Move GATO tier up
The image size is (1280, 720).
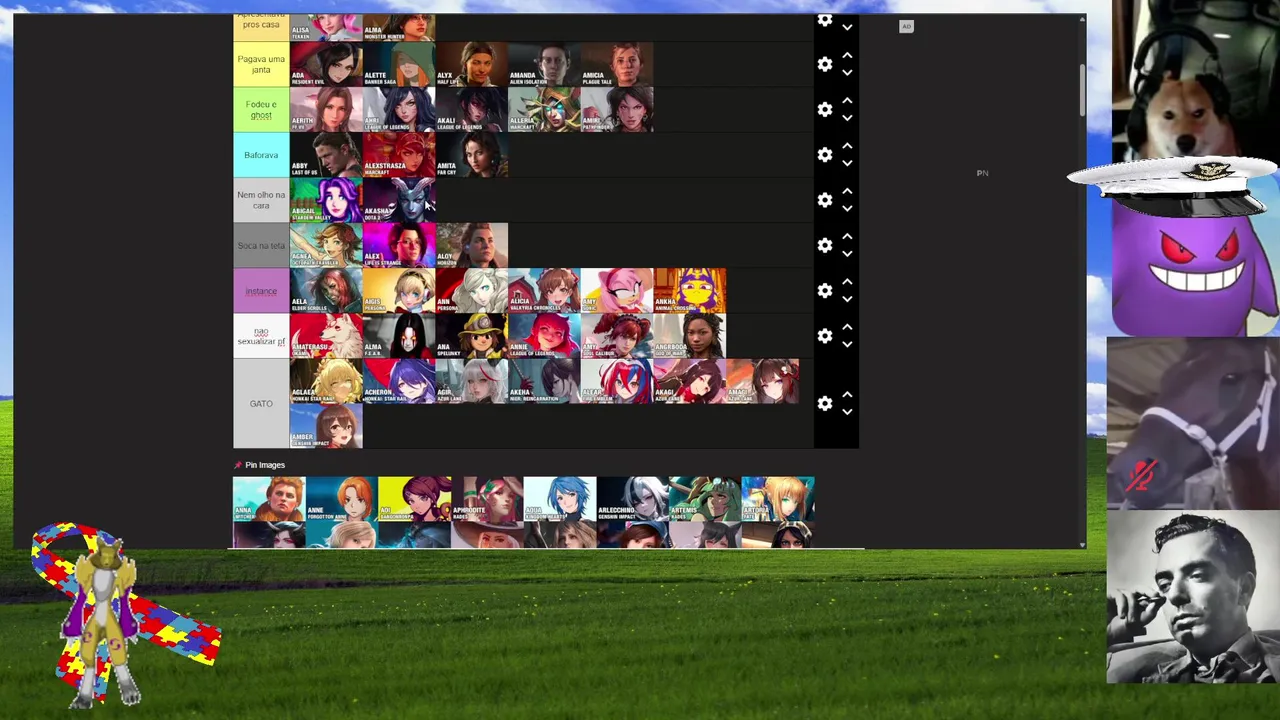pyautogui.click(x=847, y=394)
